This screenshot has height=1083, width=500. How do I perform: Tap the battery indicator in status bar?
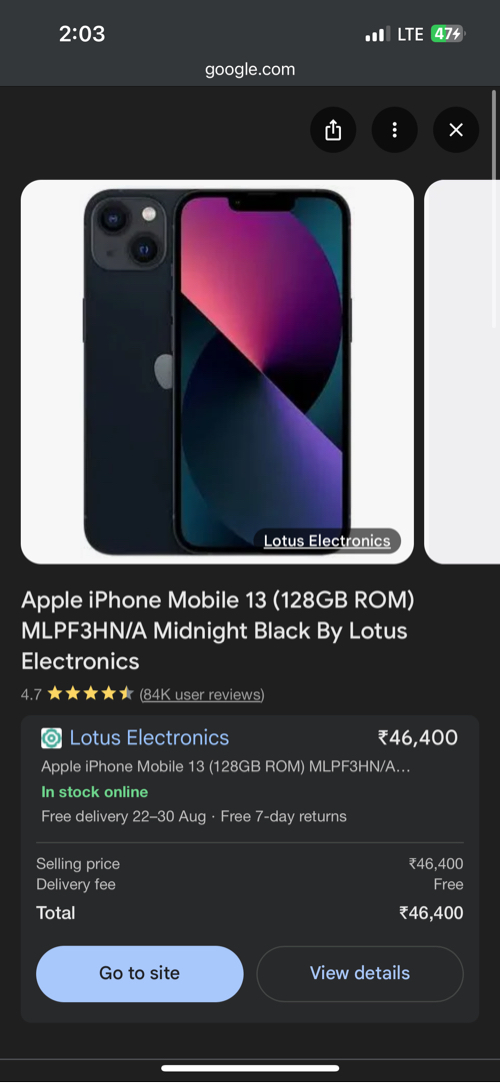point(448,34)
